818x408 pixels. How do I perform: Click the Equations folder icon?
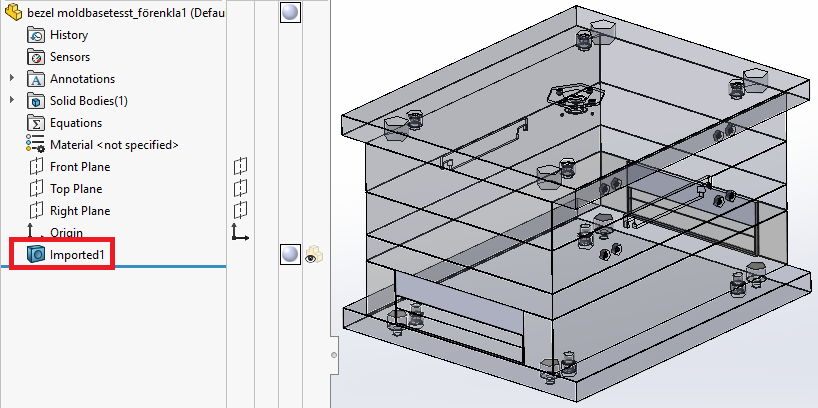pyautogui.click(x=37, y=123)
